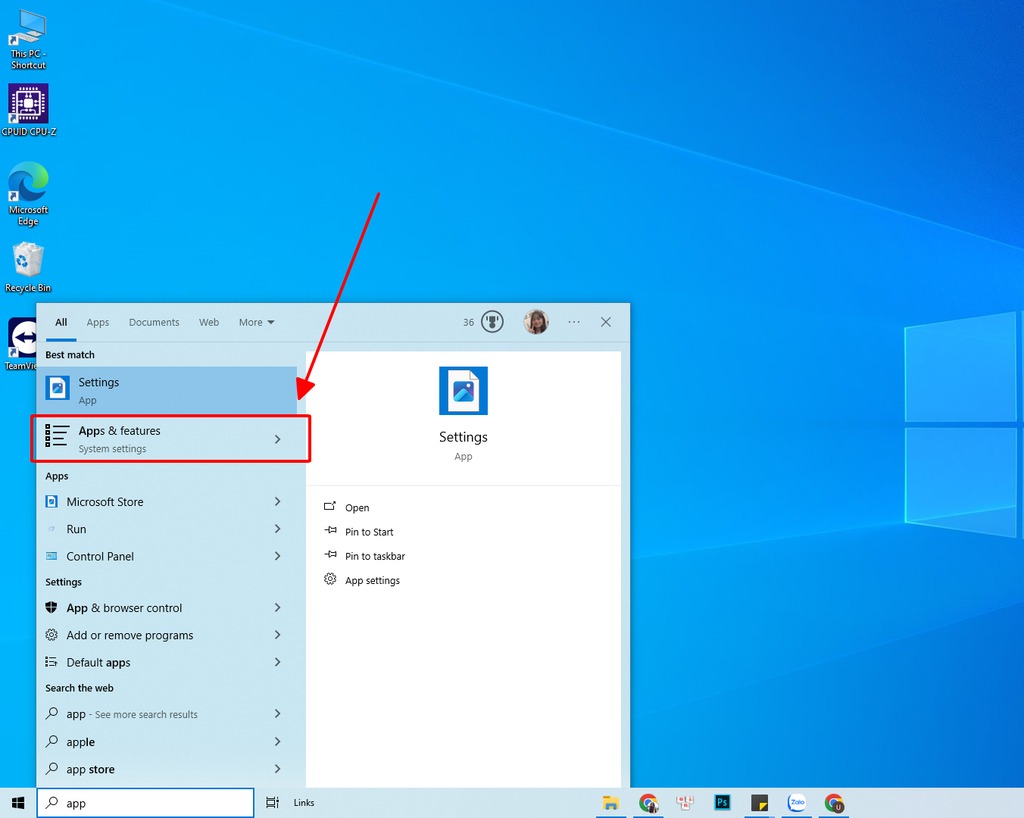Viewport: 1024px width, 818px height.
Task: Open Microsoft Edge desktop shortcut
Action: point(28,193)
